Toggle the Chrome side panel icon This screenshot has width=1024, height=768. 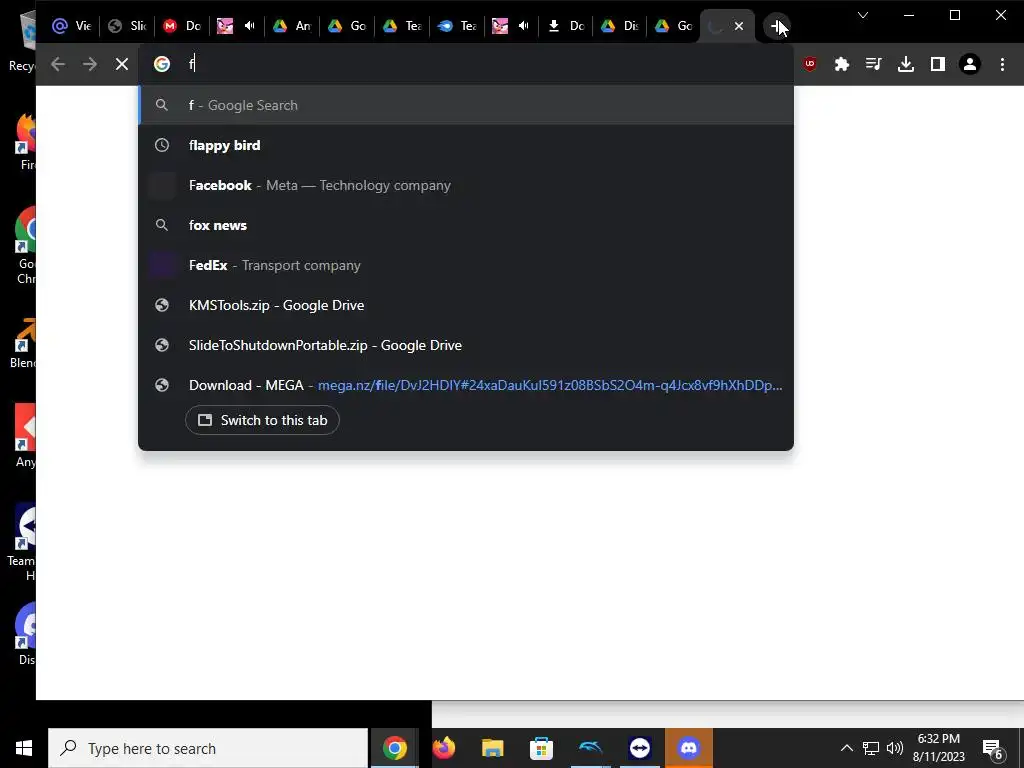pyautogui.click(x=938, y=64)
